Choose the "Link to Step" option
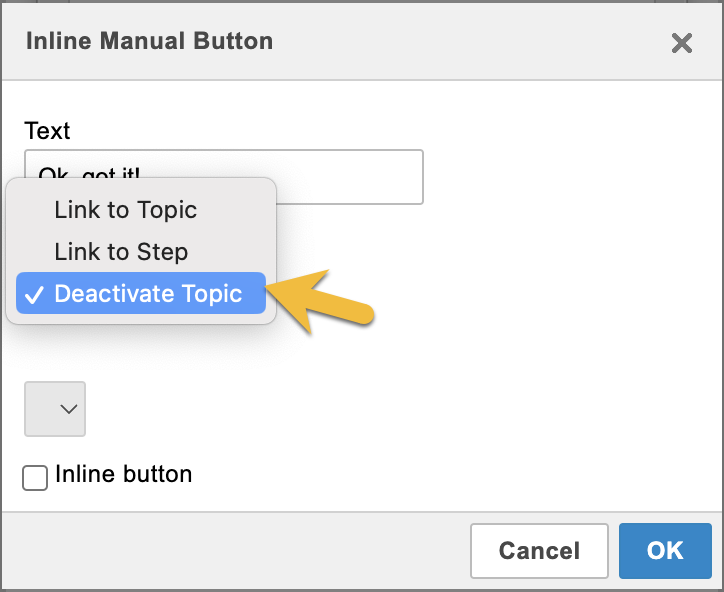The image size is (724, 592). (121, 252)
